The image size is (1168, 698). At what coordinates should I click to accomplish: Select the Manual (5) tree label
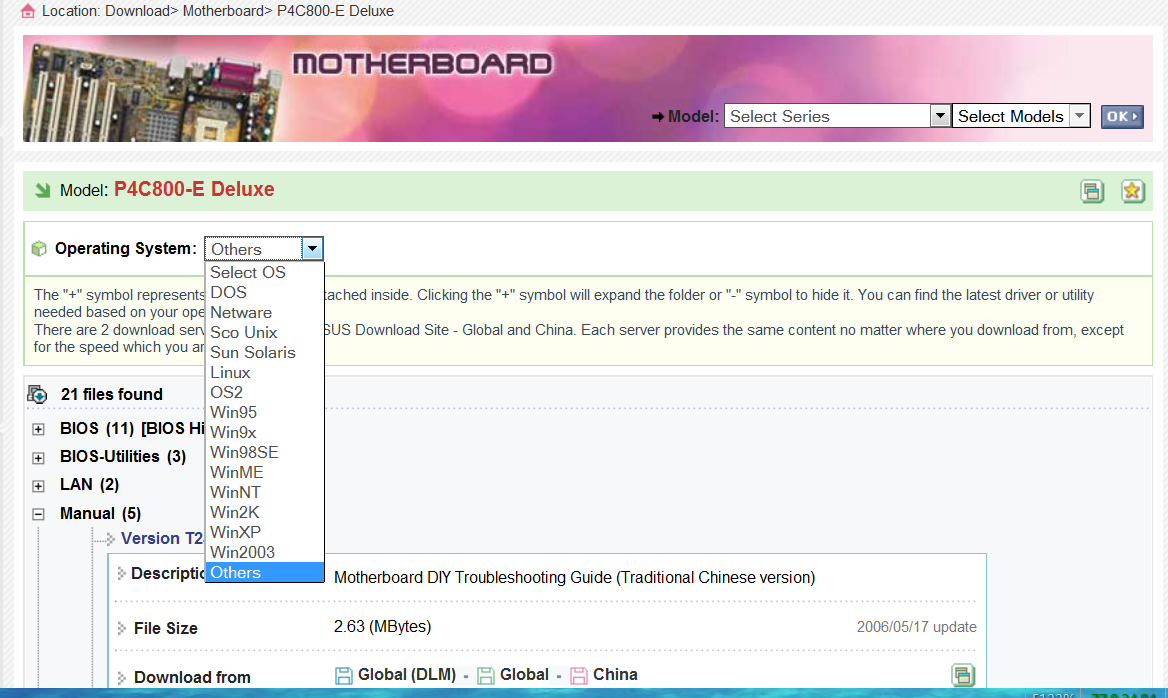pyautogui.click(x=101, y=514)
